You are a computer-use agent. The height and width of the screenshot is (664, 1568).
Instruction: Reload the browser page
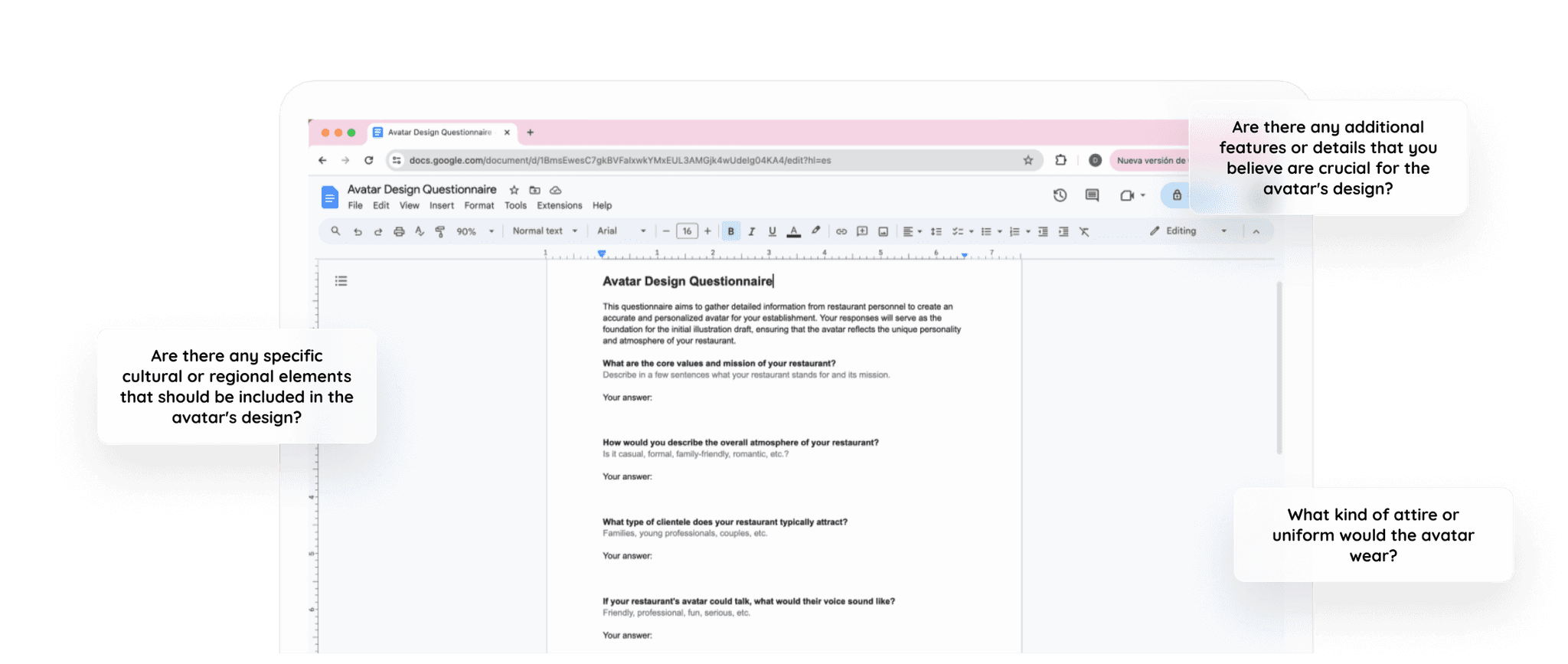[x=369, y=160]
